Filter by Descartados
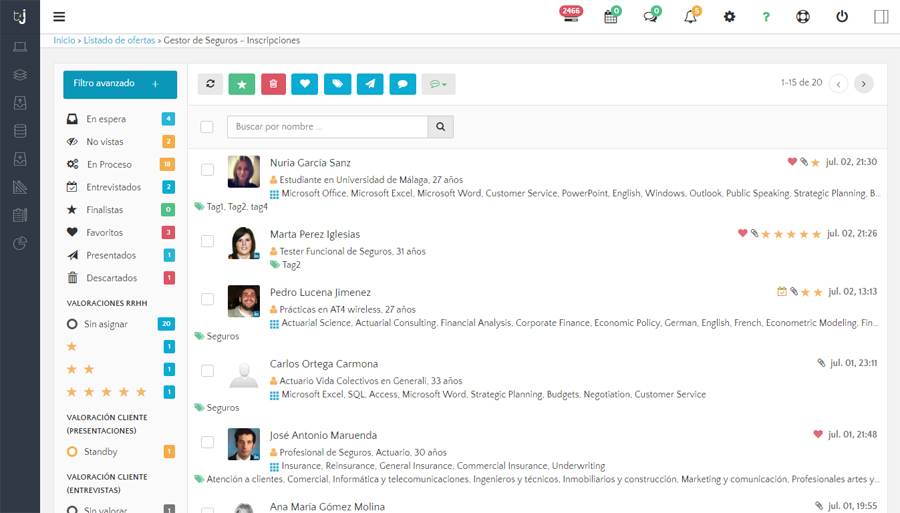900x513 pixels. point(121,278)
